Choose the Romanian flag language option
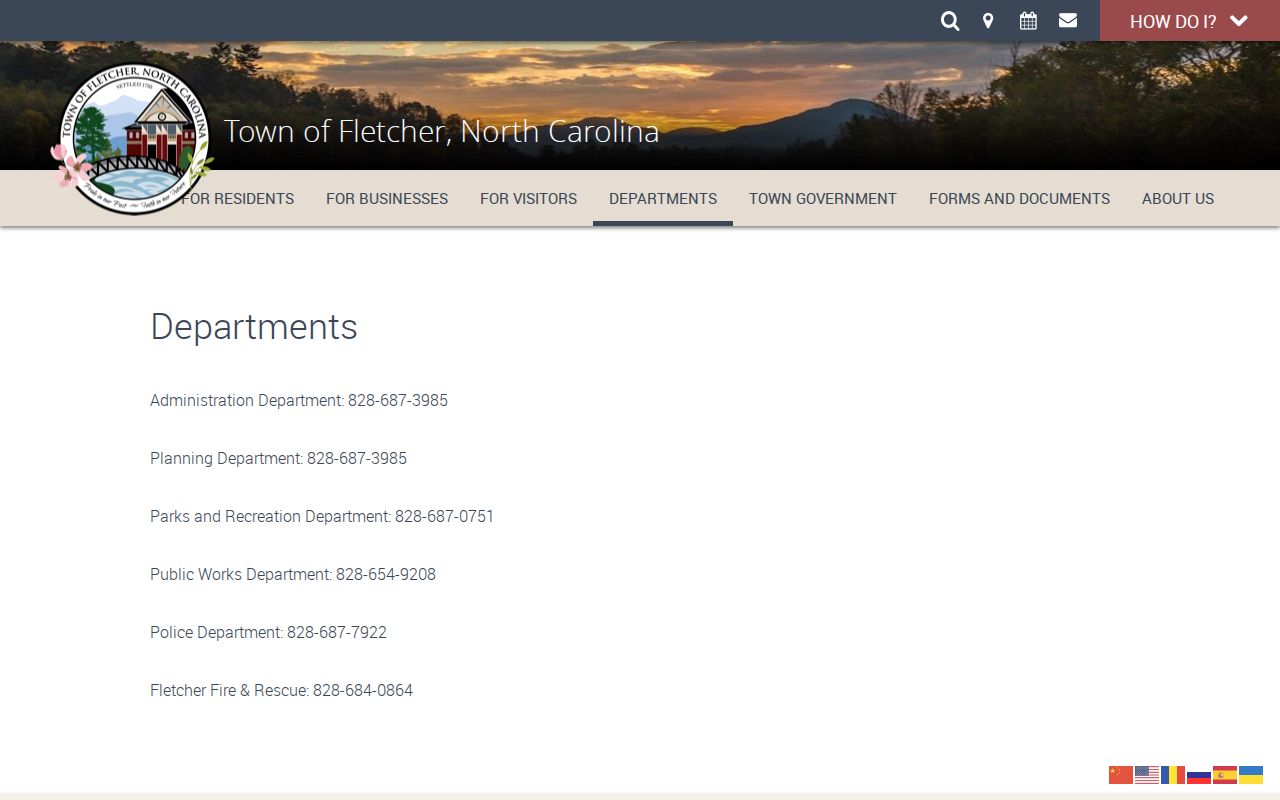1280x800 pixels. (x=1173, y=775)
